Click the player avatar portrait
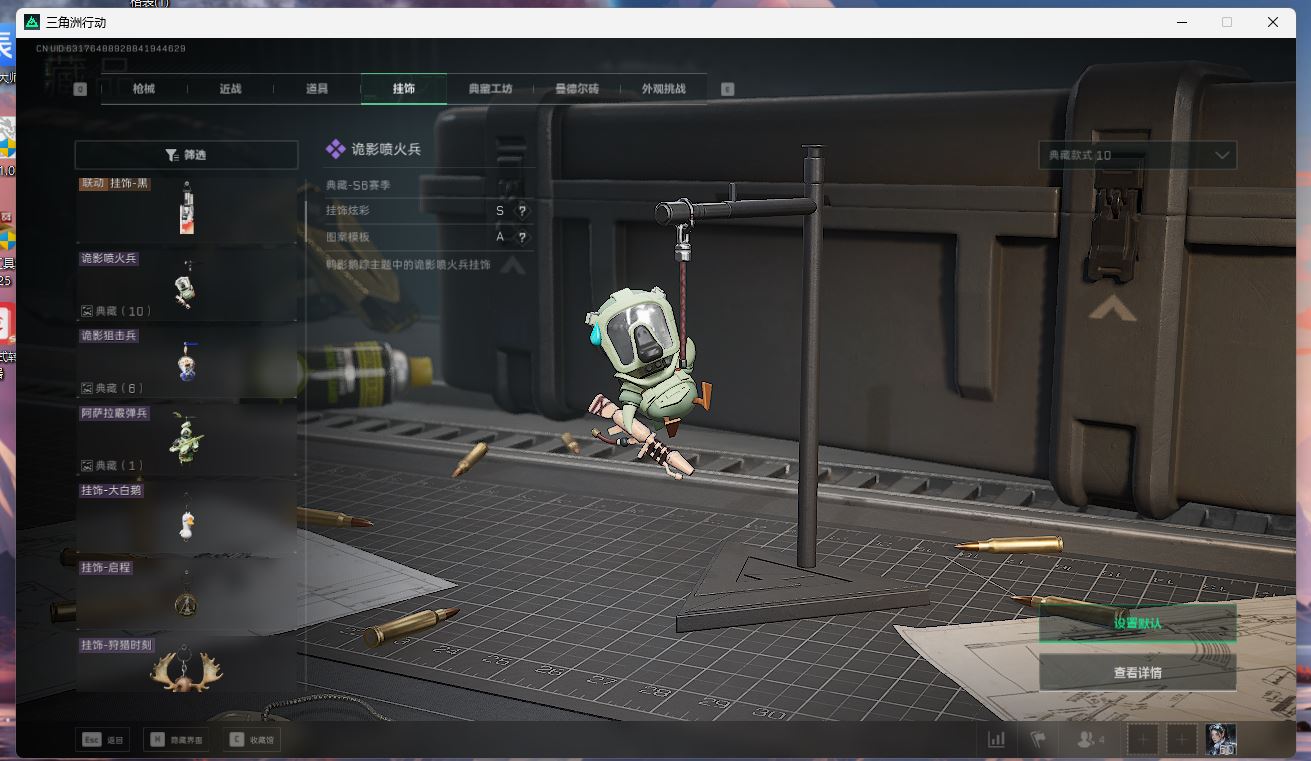The width and height of the screenshot is (1311, 761). pyautogui.click(x=1220, y=740)
